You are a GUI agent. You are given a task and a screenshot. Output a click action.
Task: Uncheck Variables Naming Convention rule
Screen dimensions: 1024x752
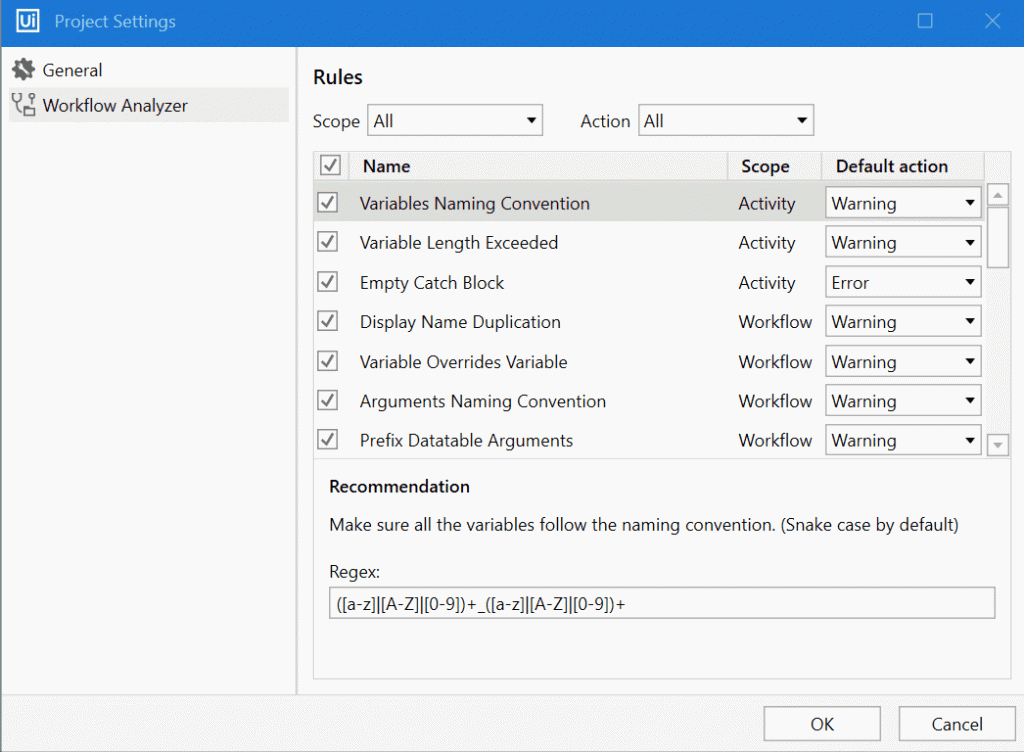(328, 202)
